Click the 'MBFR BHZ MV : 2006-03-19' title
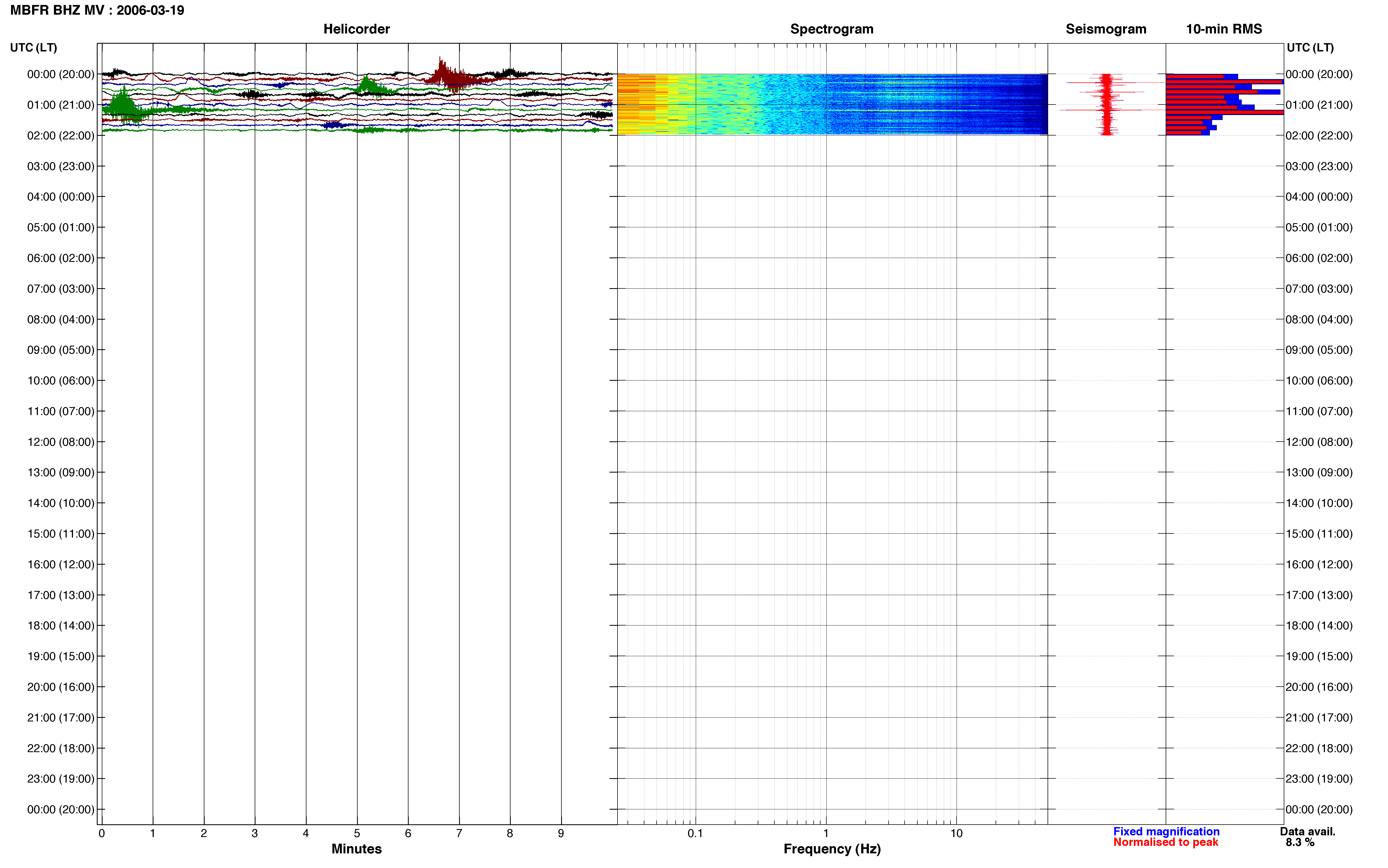 [x=97, y=10]
